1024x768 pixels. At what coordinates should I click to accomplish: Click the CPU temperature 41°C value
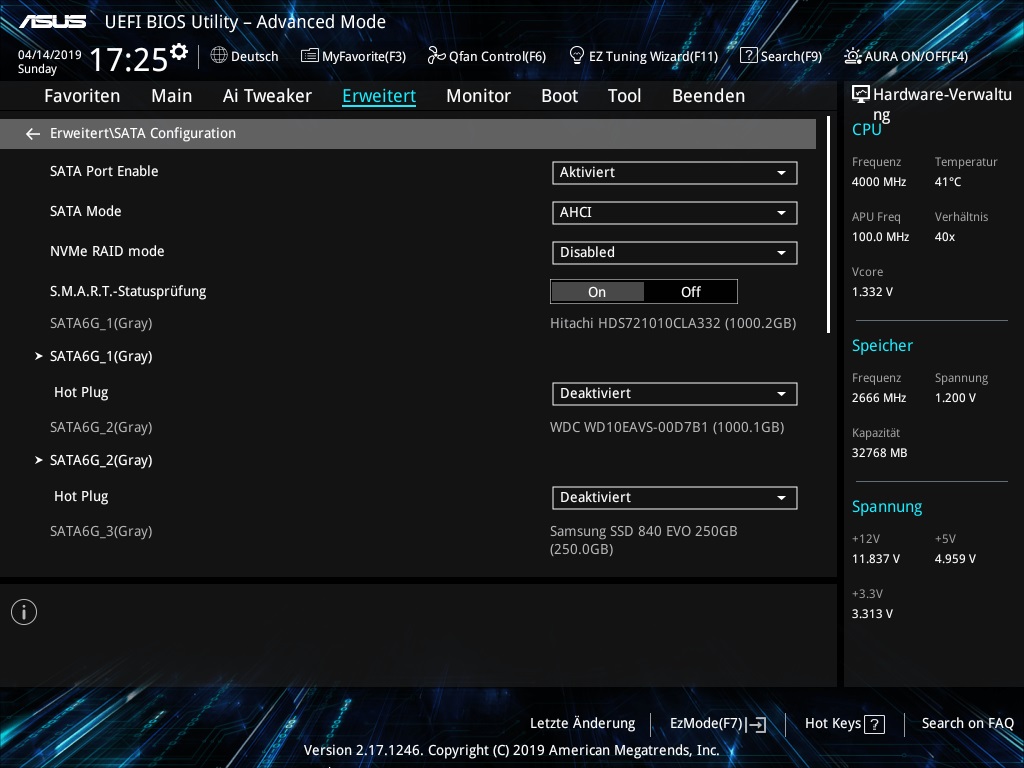tap(948, 182)
